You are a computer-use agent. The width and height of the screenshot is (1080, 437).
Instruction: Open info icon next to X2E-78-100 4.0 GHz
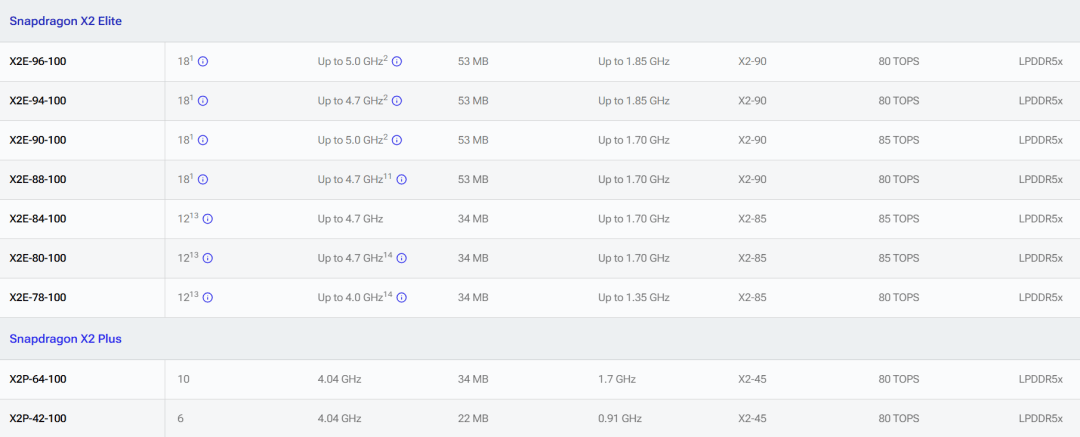[402, 298]
